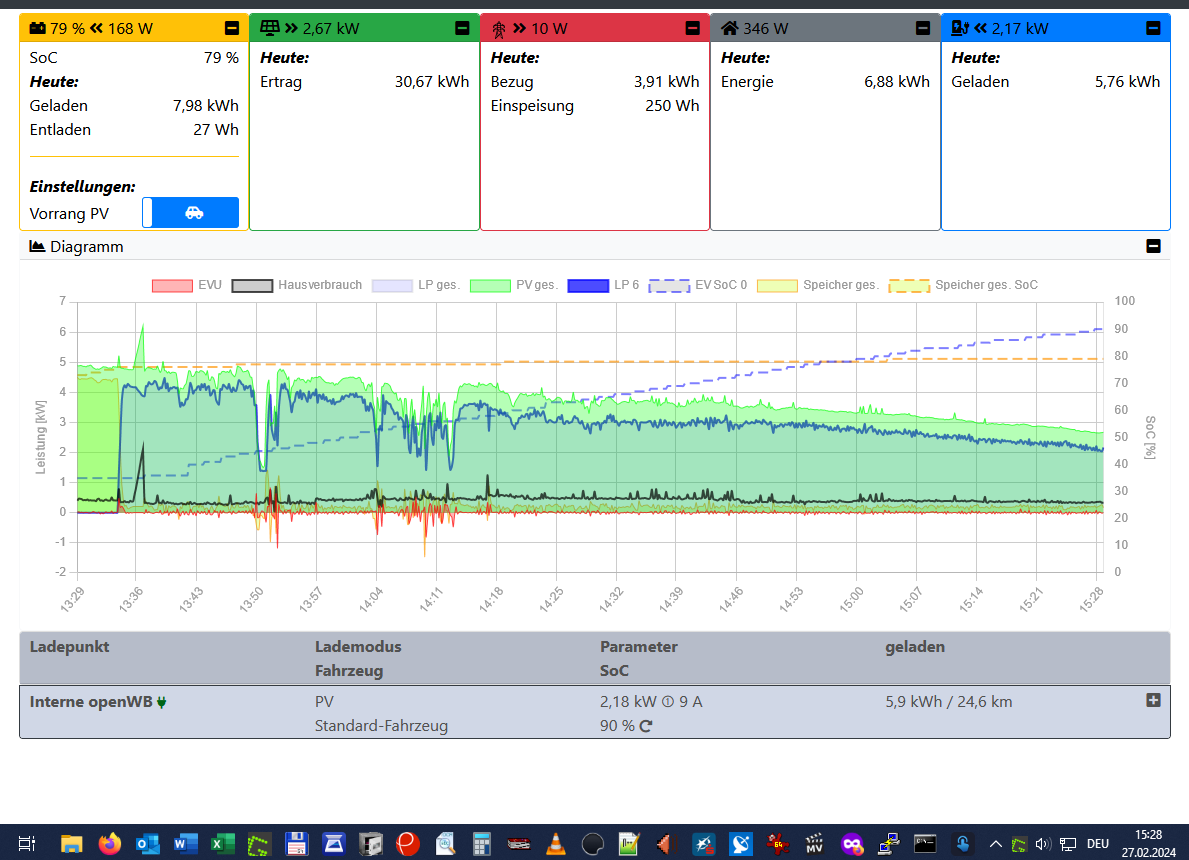Click the volume speaker tray icon

pyautogui.click(x=1043, y=844)
